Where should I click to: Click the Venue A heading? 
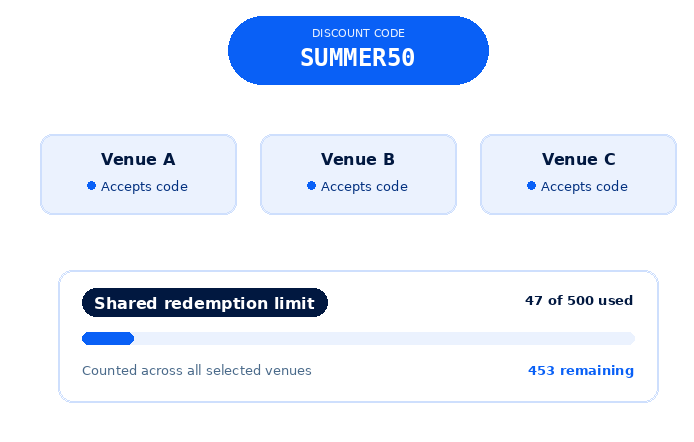tap(138, 159)
